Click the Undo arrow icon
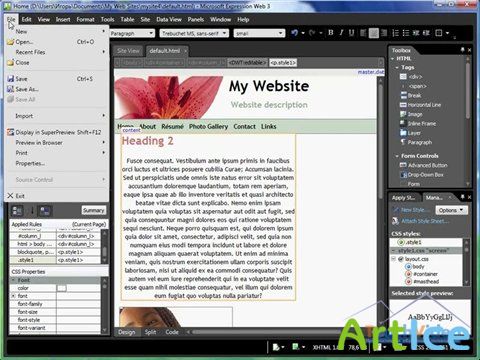The height and width of the screenshot is (360, 480). tap(295, 33)
